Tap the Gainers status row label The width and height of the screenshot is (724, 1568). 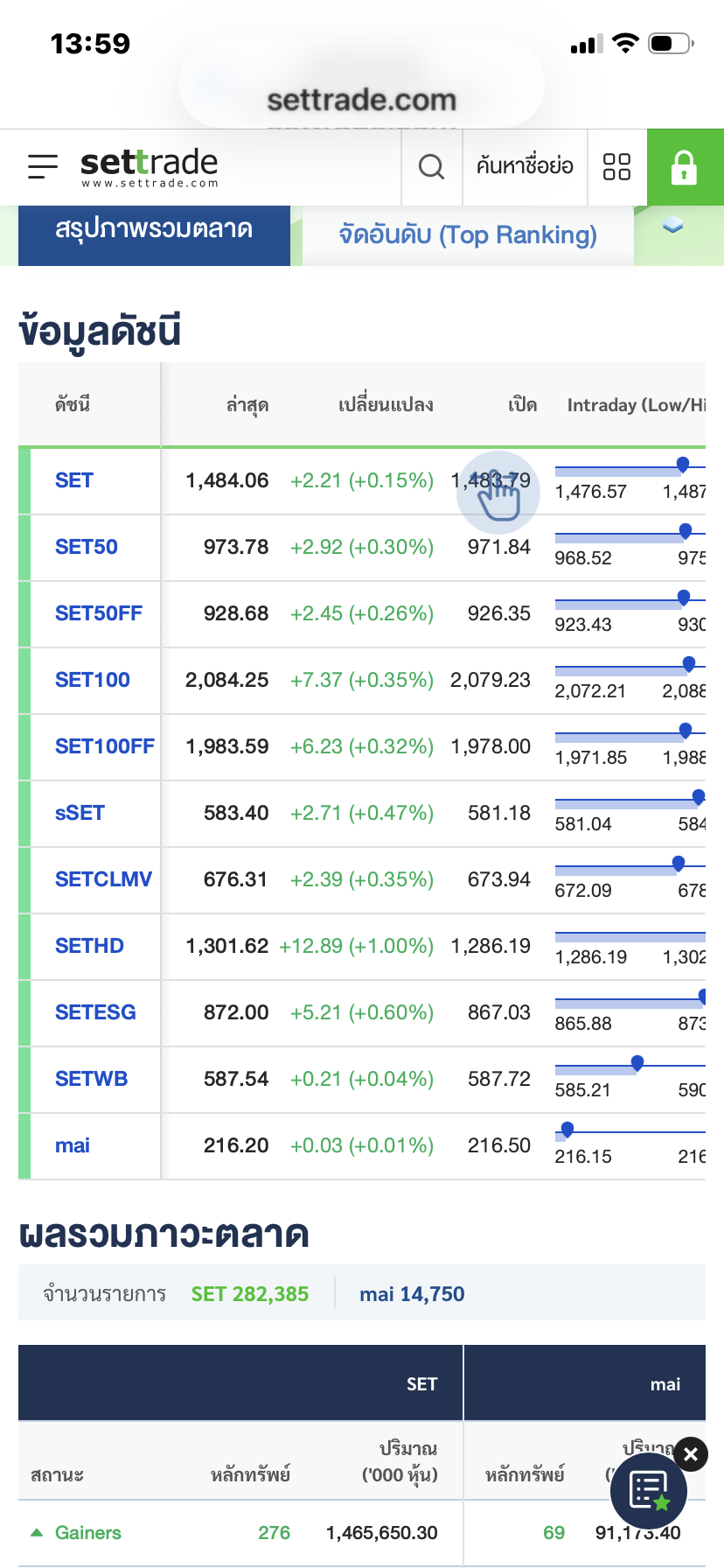pyautogui.click(x=87, y=1533)
